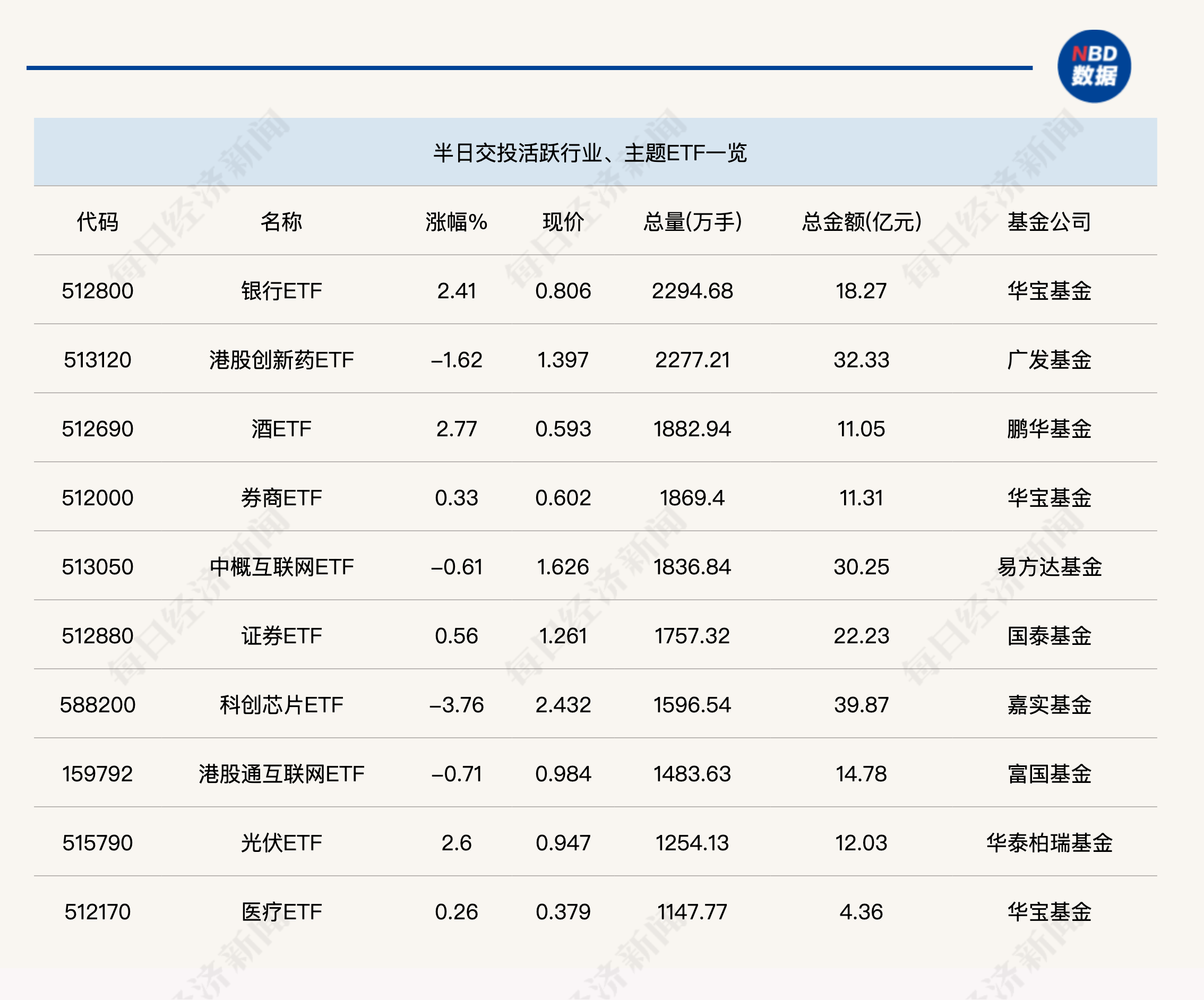
Task: Click the 总量(万手) column header
Action: 692,222
